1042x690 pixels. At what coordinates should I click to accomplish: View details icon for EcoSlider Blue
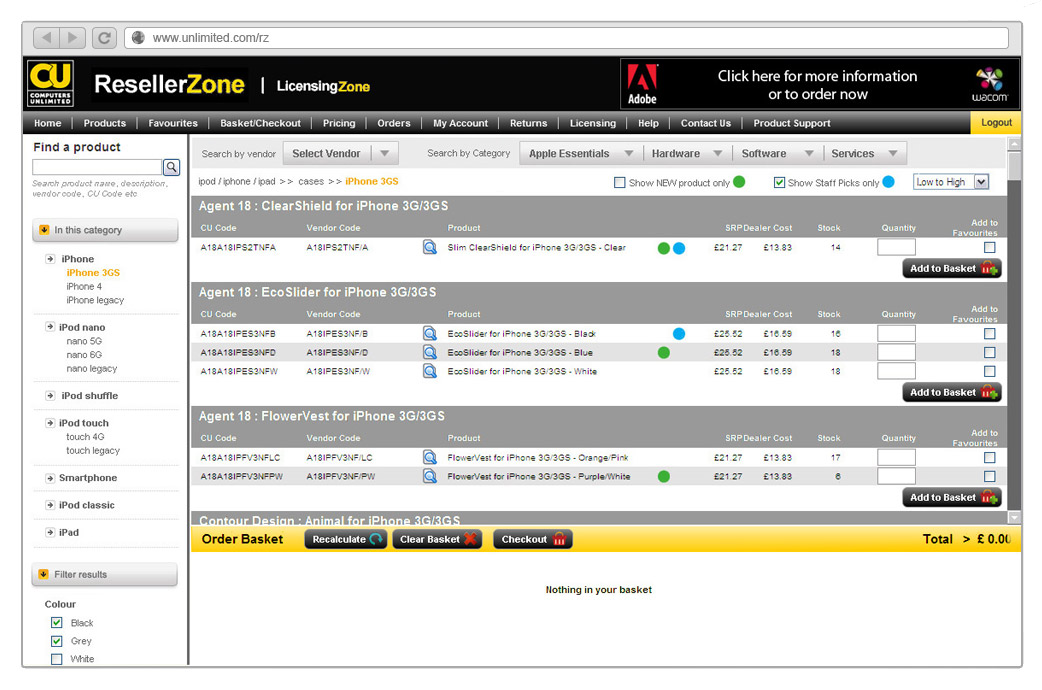(430, 352)
